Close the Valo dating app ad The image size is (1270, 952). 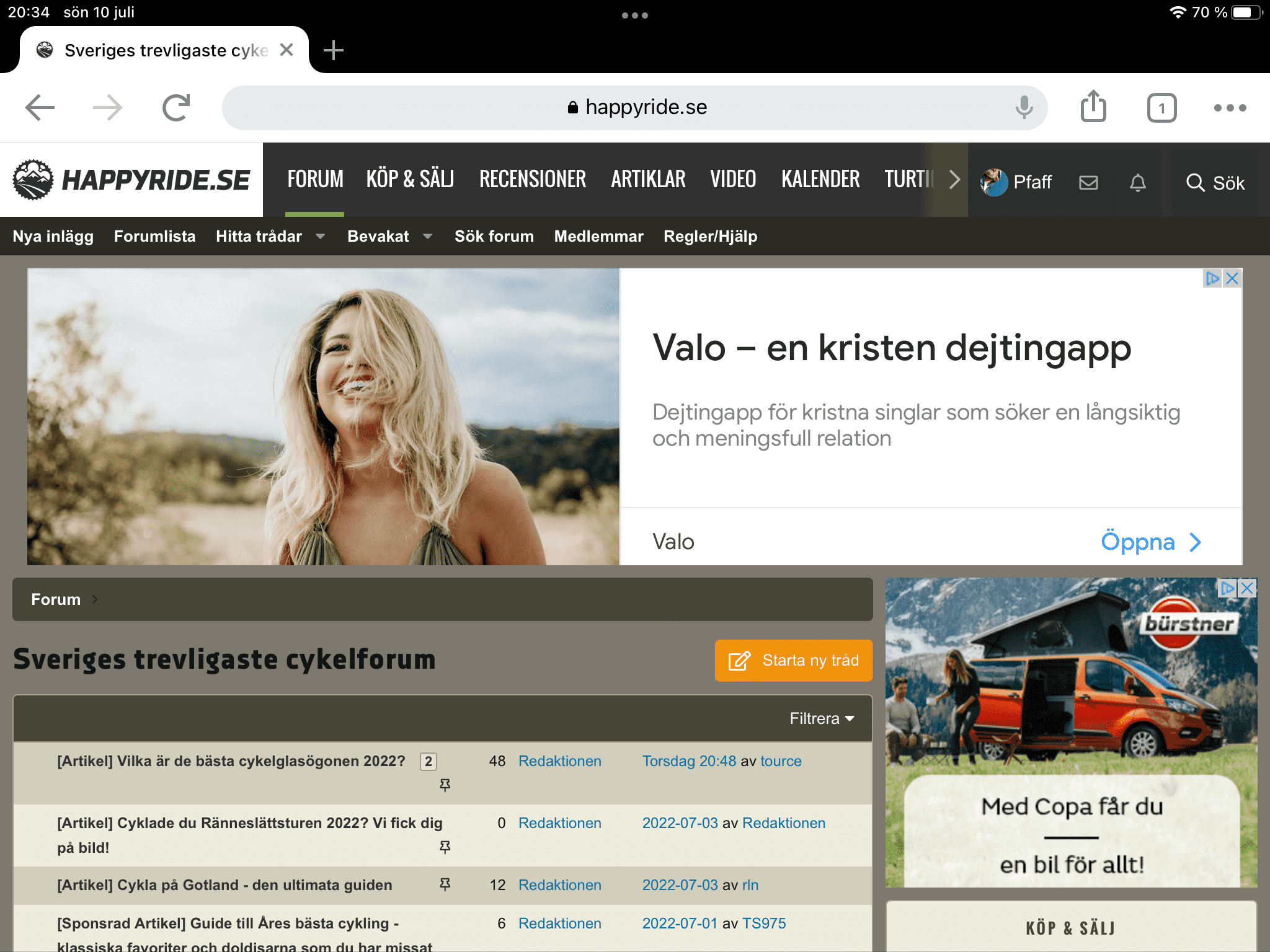pos(1232,278)
